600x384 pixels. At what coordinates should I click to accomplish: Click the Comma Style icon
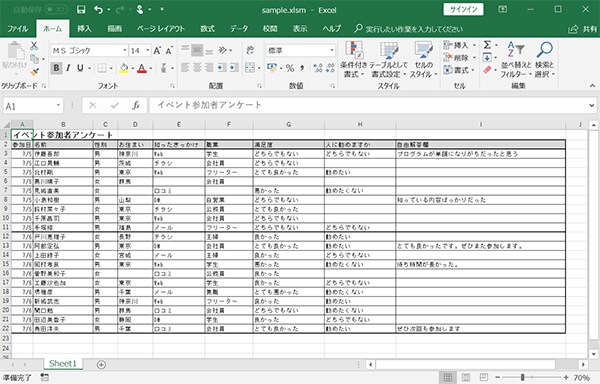point(302,68)
